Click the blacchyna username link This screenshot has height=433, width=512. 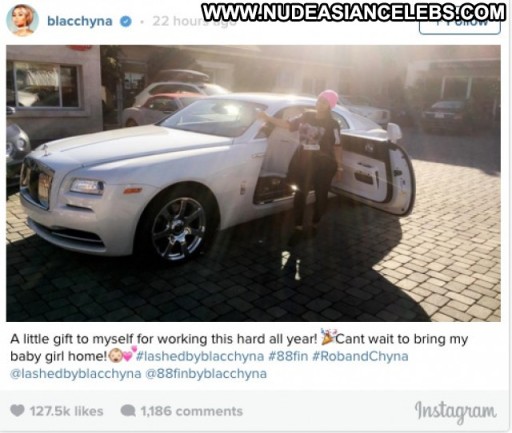(x=80, y=21)
